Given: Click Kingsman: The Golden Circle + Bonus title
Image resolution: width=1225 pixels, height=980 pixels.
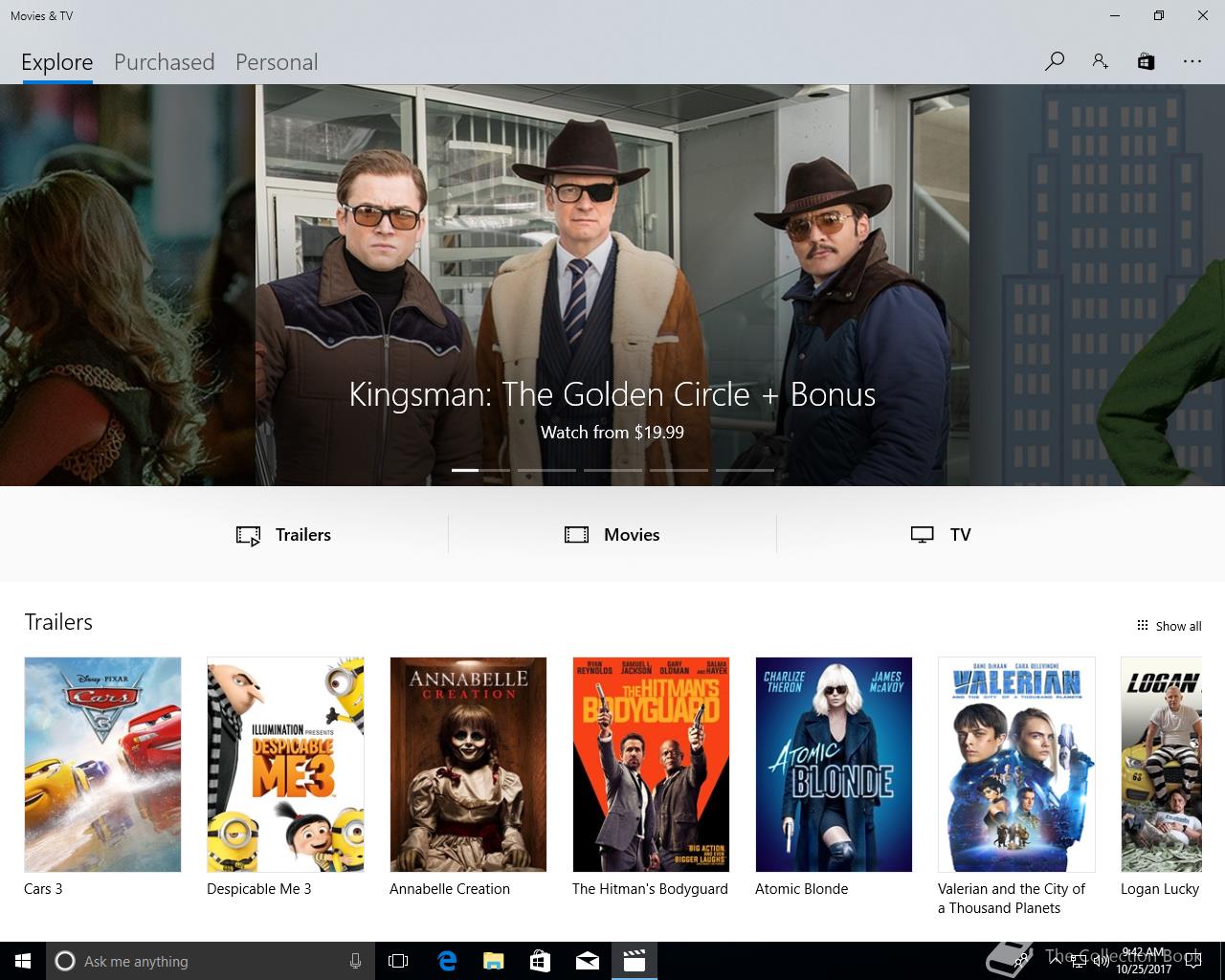Looking at the screenshot, I should click(612, 394).
